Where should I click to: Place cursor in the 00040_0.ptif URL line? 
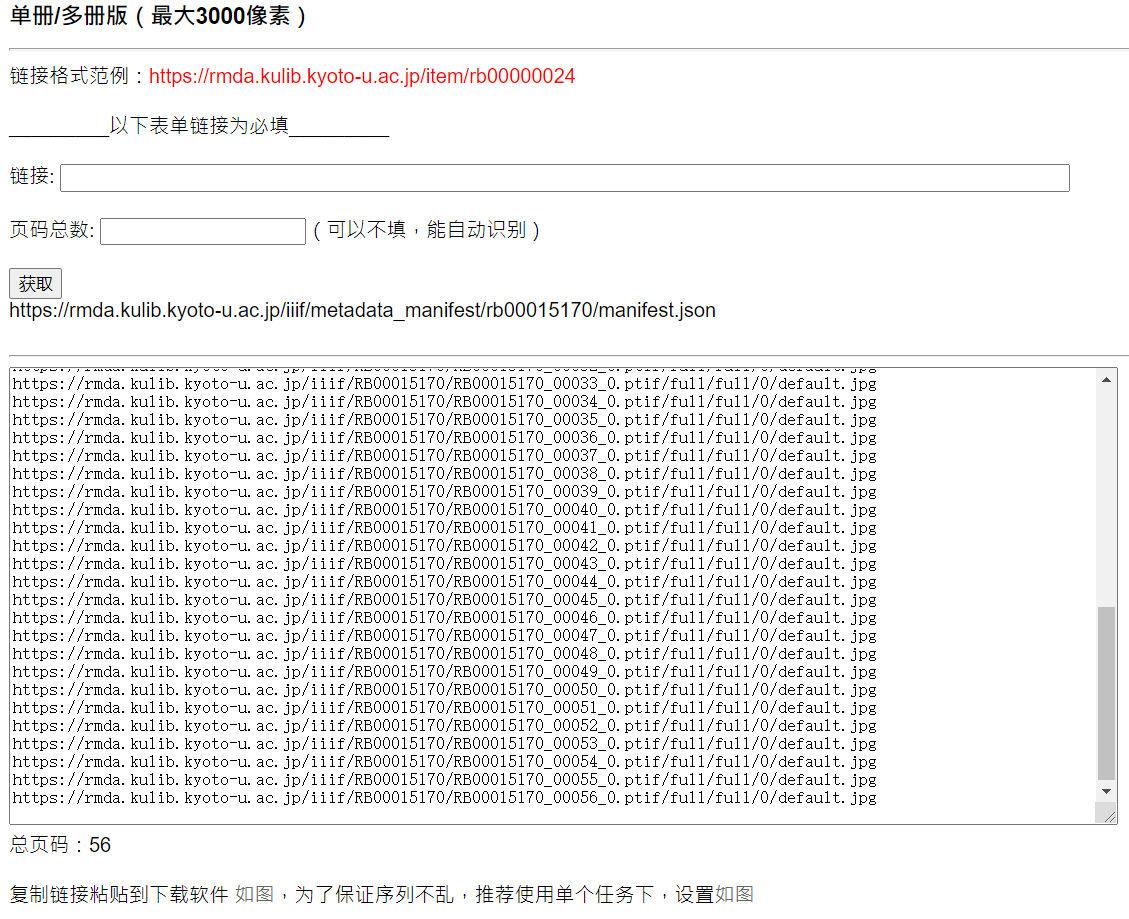[x=444, y=509]
